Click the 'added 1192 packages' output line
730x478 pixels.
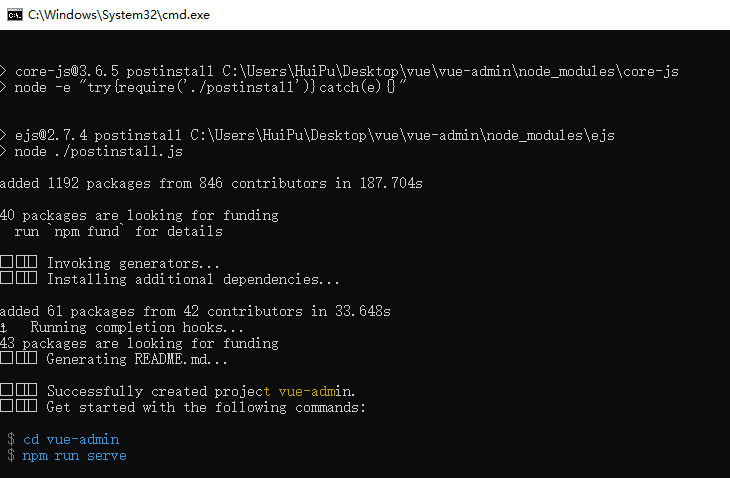tap(211, 183)
